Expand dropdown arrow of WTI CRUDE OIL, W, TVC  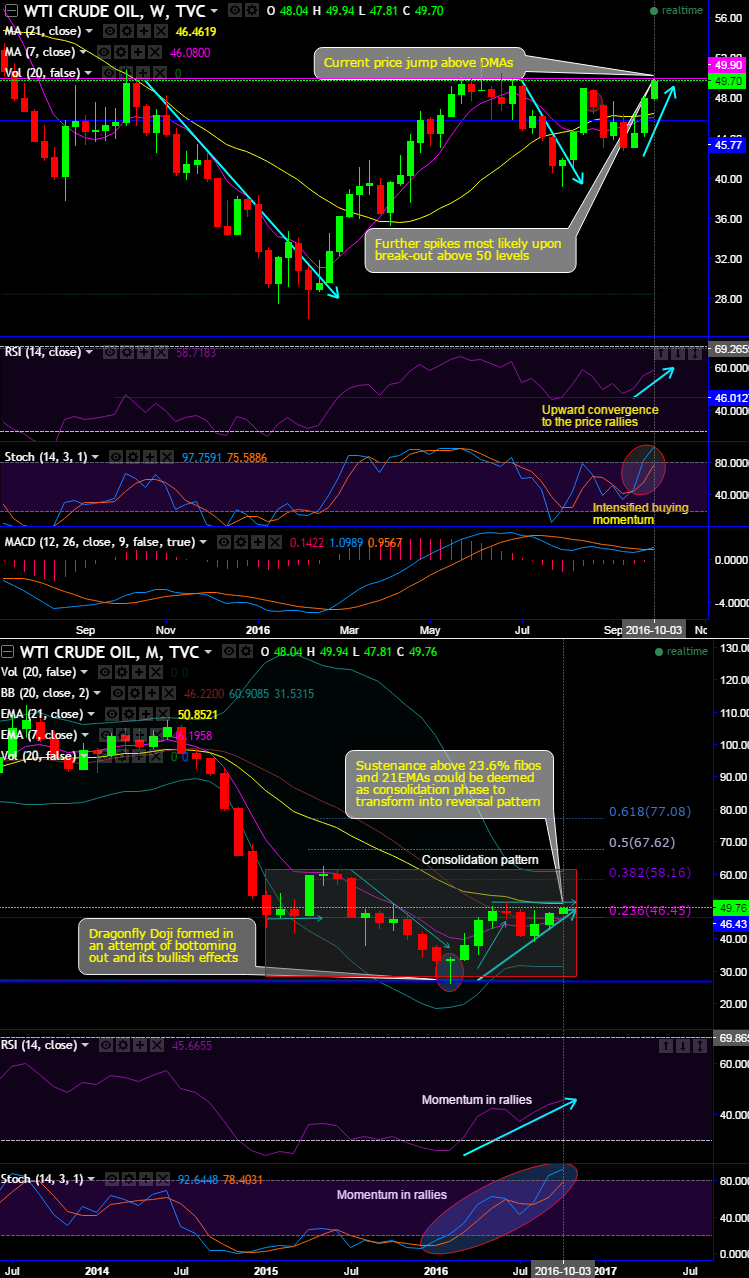click(214, 10)
